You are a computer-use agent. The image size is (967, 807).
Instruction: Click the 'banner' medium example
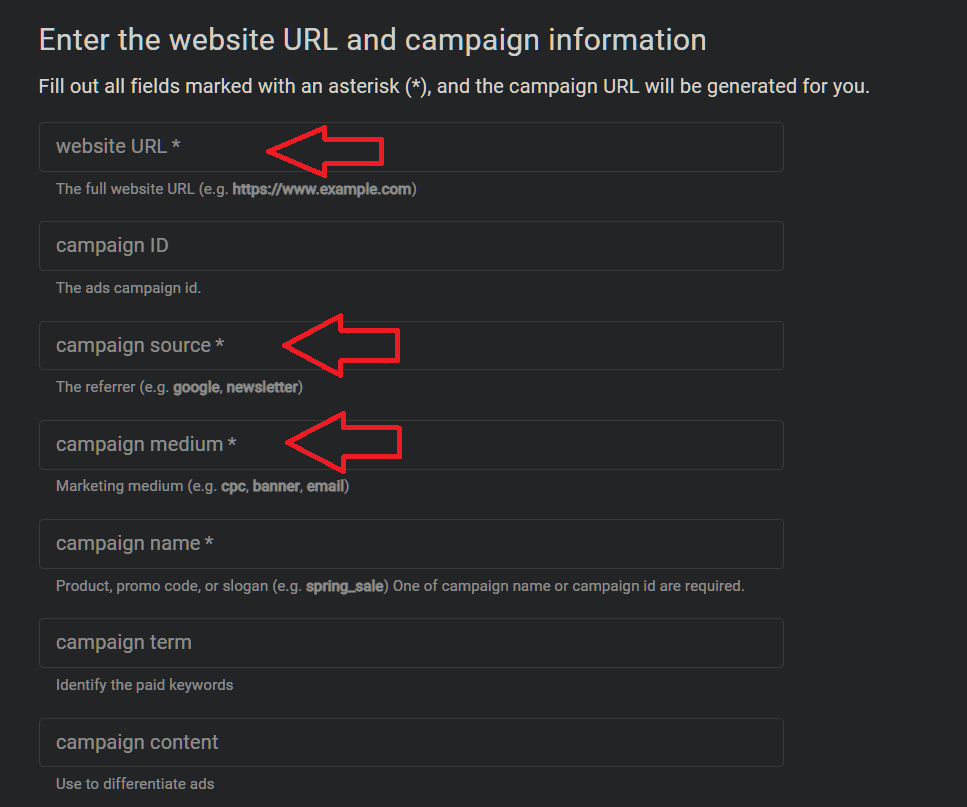pyautogui.click(x=275, y=487)
